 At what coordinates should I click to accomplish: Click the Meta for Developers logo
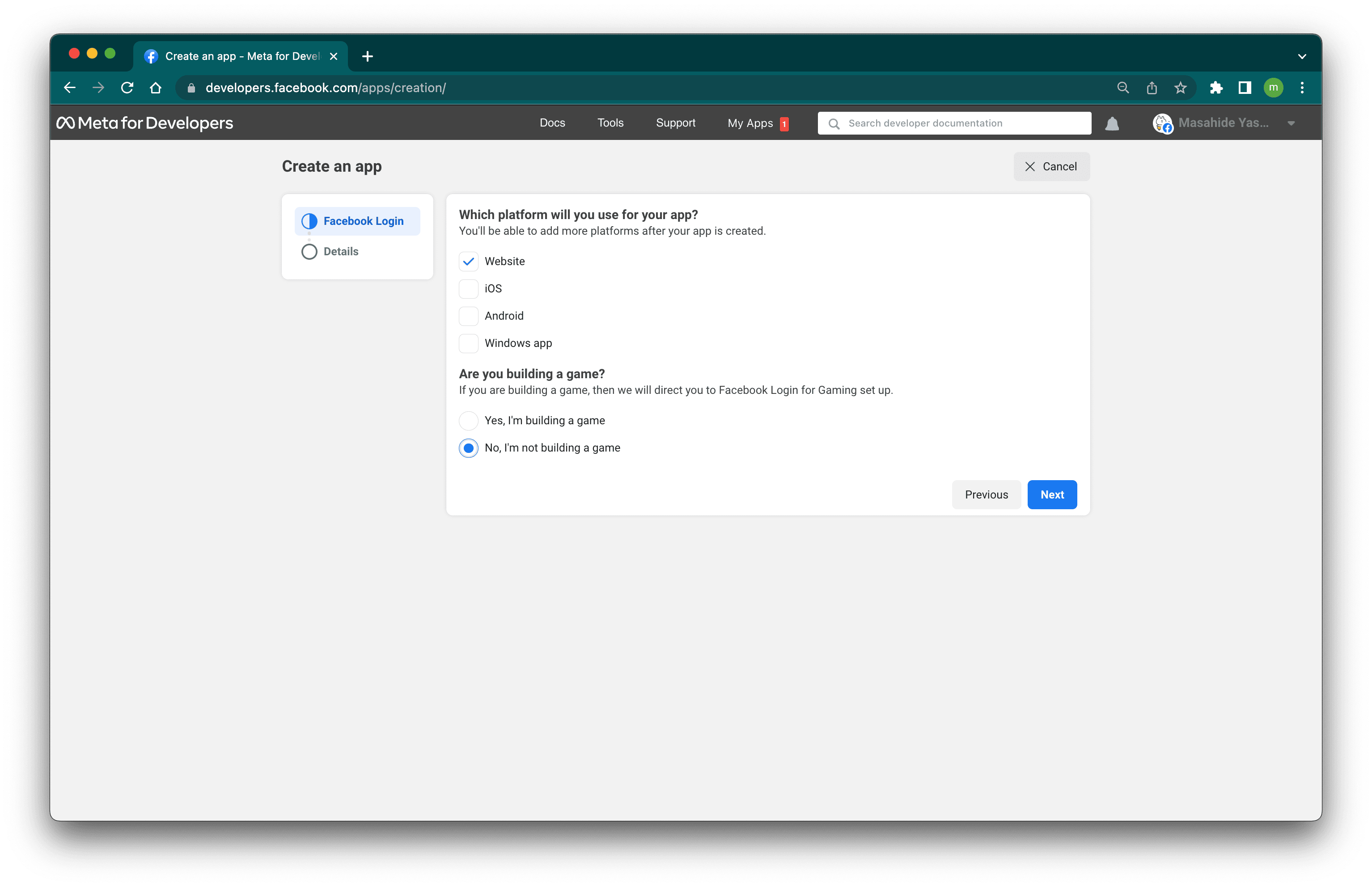(144, 122)
